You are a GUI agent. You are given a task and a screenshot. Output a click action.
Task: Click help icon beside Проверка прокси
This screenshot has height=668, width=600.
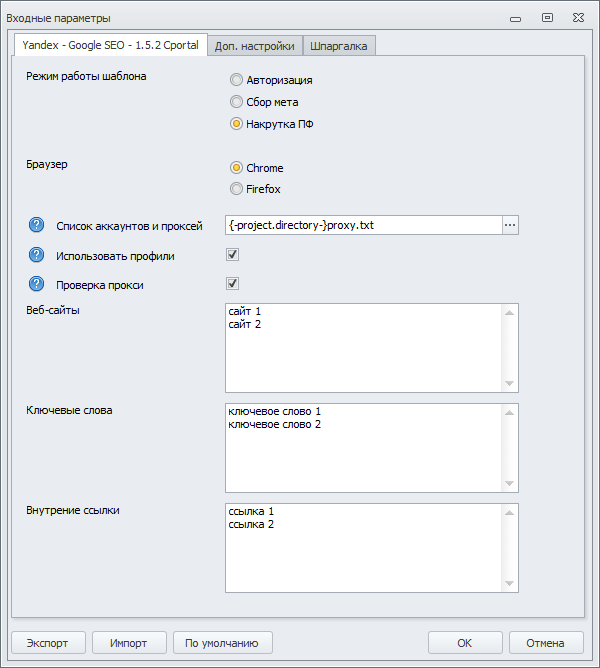tap(37, 284)
